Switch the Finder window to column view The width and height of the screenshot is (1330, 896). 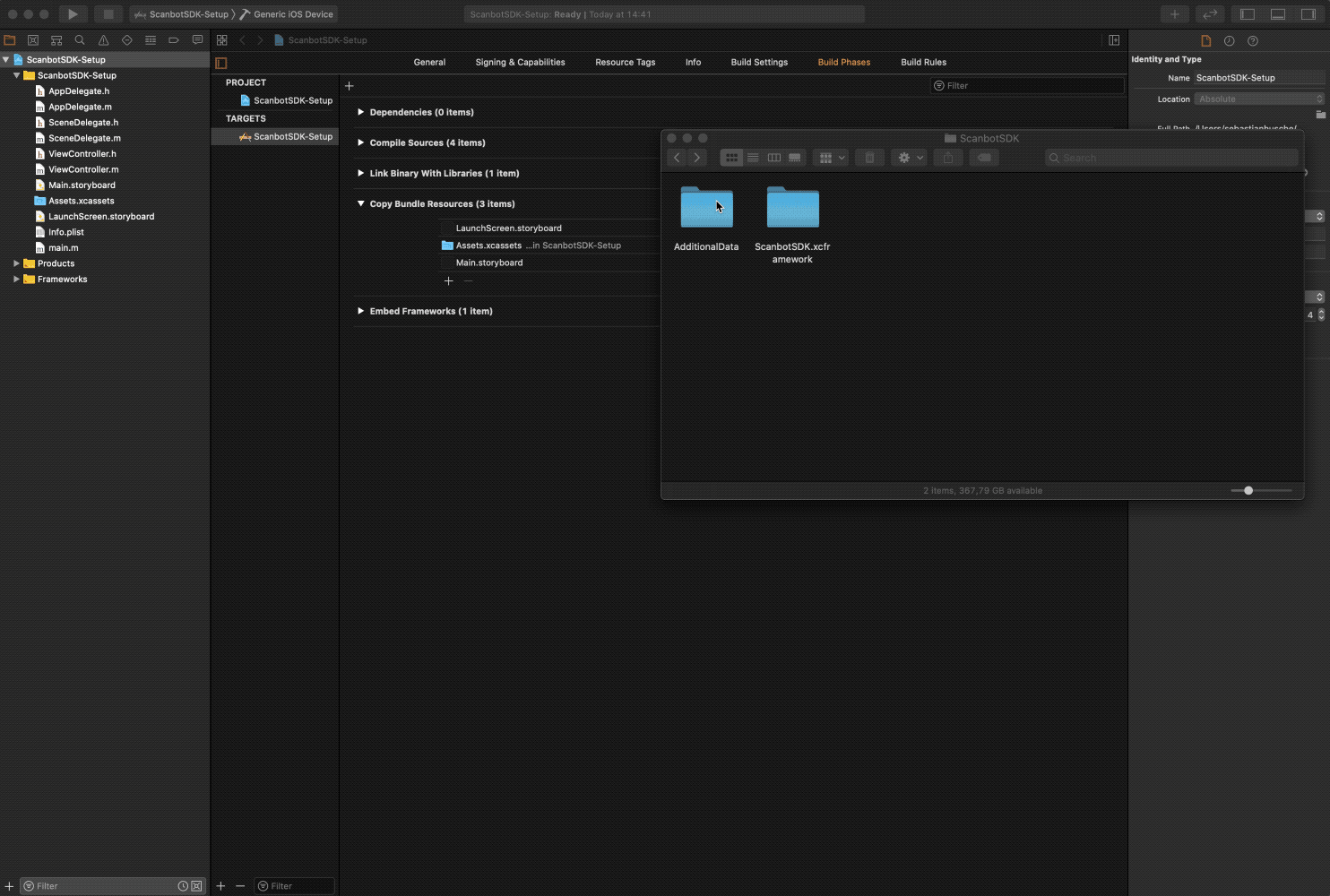point(773,157)
